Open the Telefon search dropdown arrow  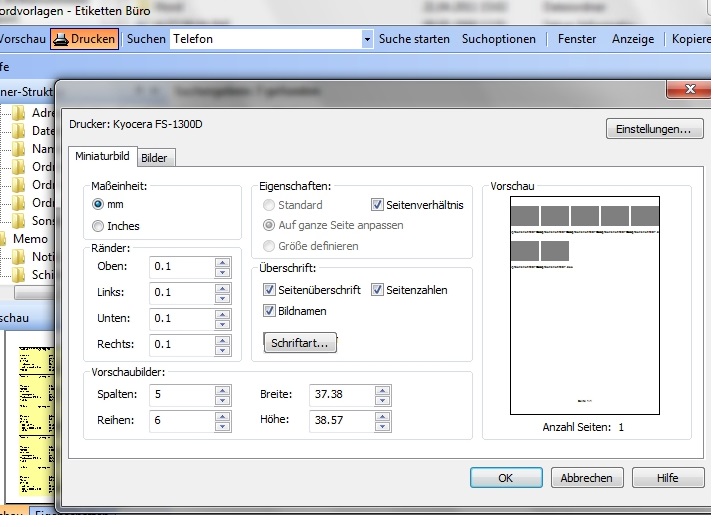click(x=367, y=39)
